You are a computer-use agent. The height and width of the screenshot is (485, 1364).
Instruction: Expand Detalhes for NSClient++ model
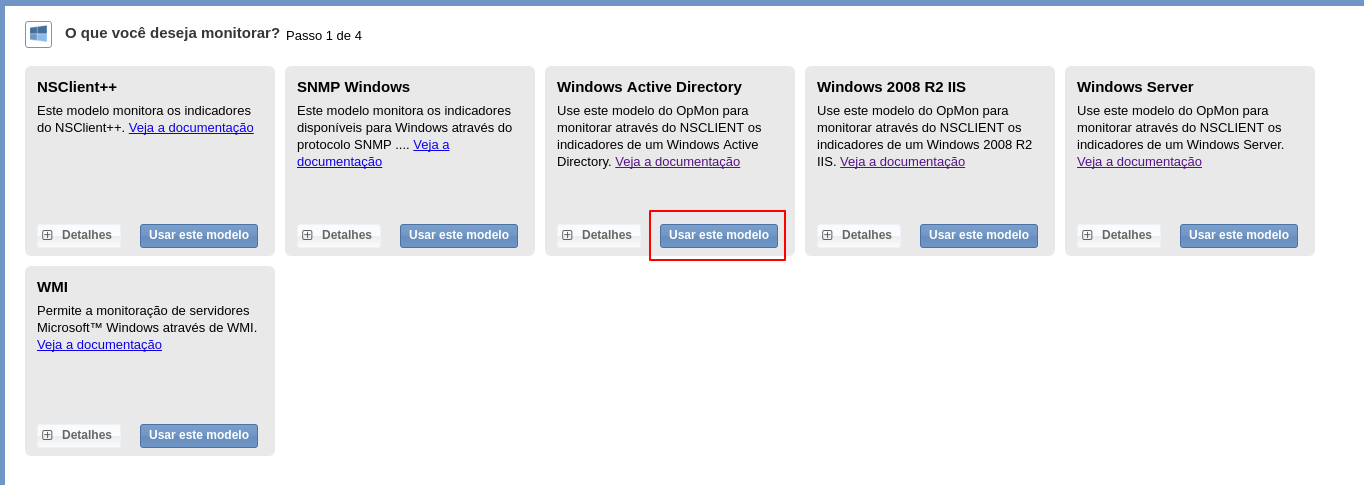click(78, 235)
